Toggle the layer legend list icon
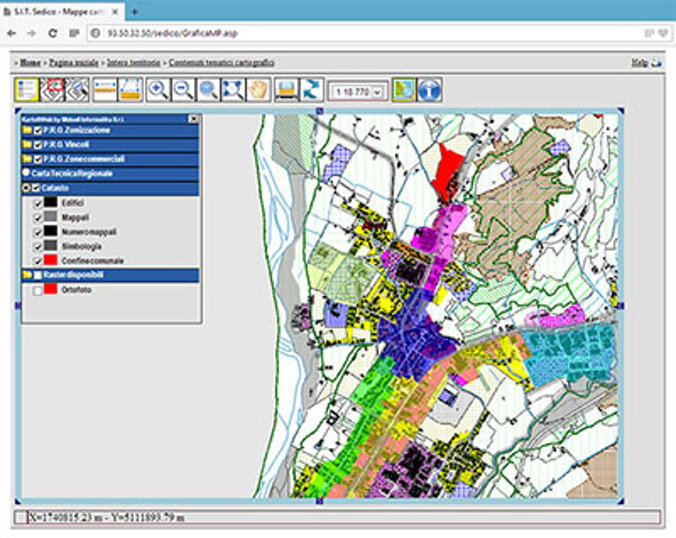Image resolution: width=676 pixels, height=538 pixels. 27,90
